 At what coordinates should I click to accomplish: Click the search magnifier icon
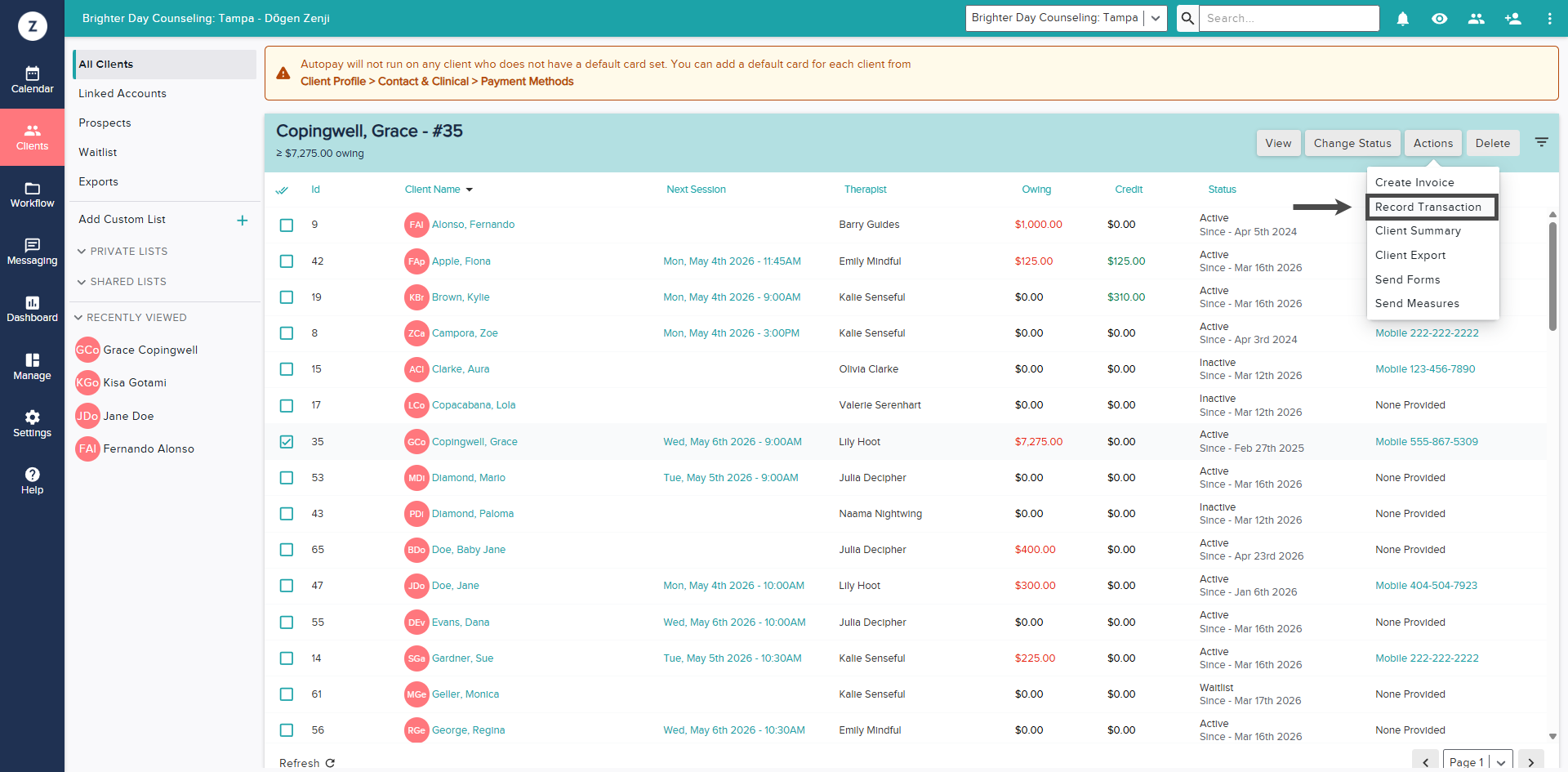(x=1187, y=18)
